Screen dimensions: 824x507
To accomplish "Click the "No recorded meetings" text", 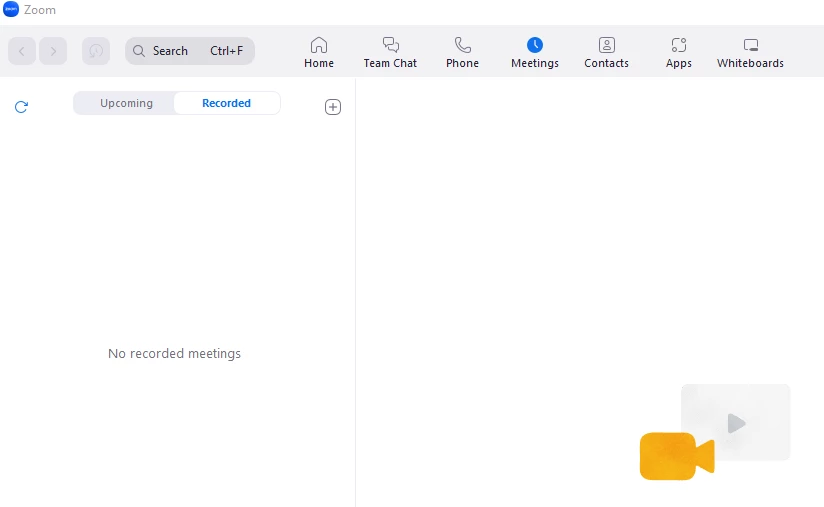I will [x=174, y=354].
